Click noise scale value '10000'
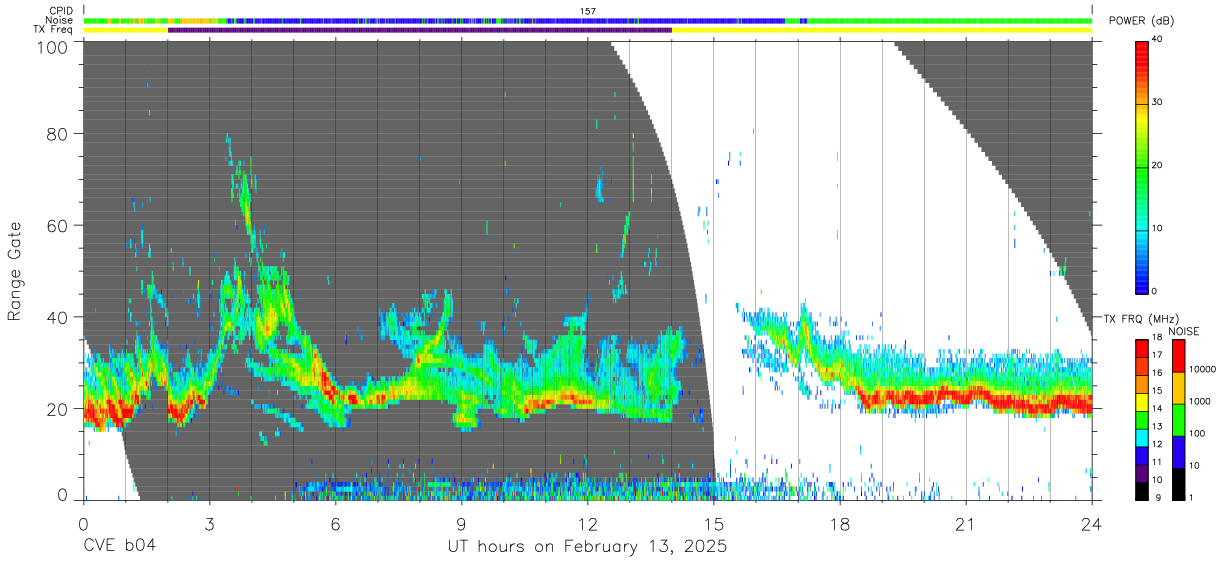Screen dimensions: 1228x567 (1203, 369)
